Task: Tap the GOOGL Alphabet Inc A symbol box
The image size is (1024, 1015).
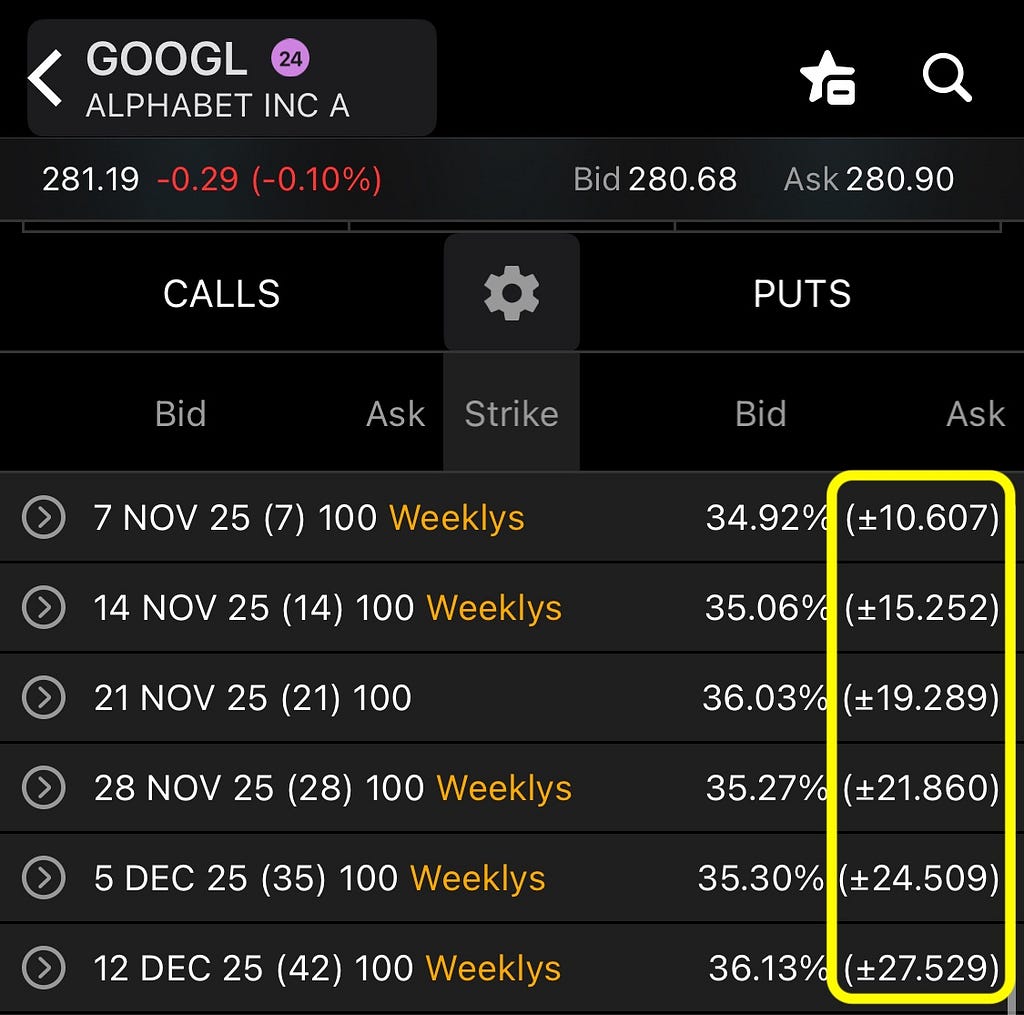Action: [232, 78]
